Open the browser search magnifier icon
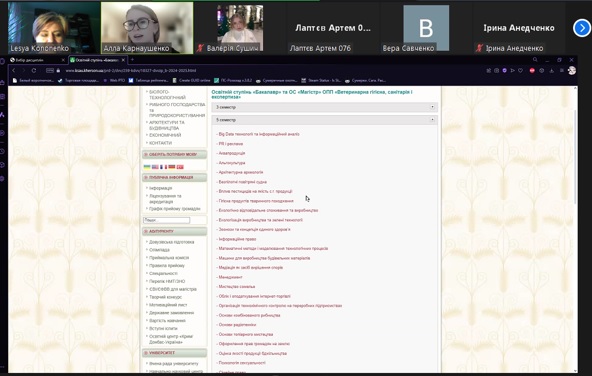 pos(535,60)
